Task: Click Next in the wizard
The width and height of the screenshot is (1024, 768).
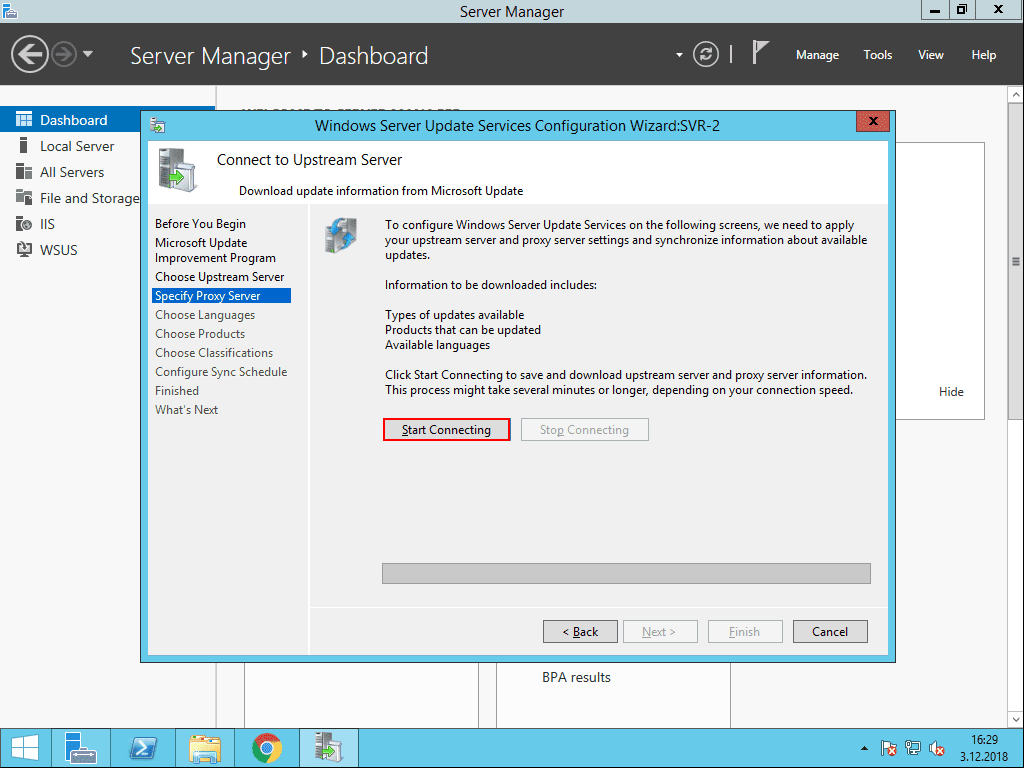Action: [x=660, y=632]
